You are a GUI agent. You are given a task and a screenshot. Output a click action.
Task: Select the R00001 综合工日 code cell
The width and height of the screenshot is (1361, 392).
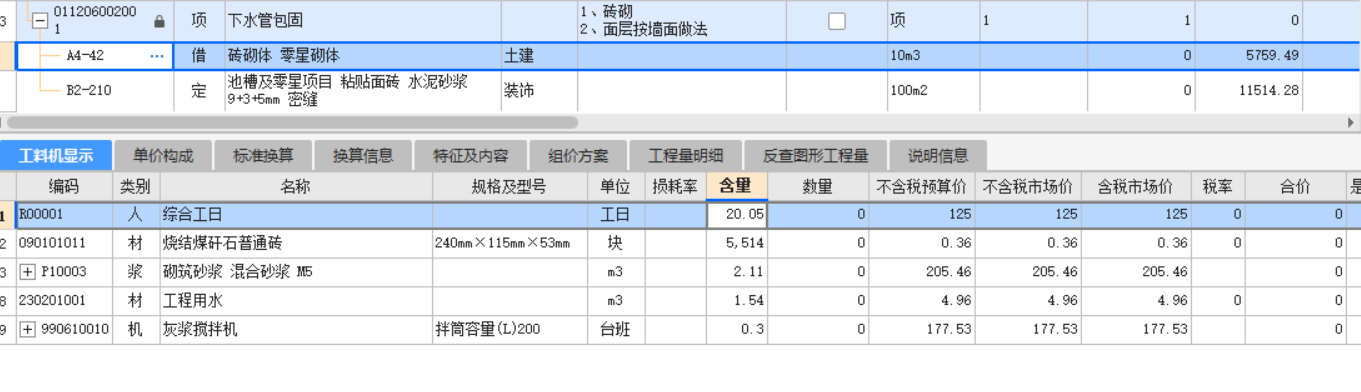pyautogui.click(x=64, y=214)
